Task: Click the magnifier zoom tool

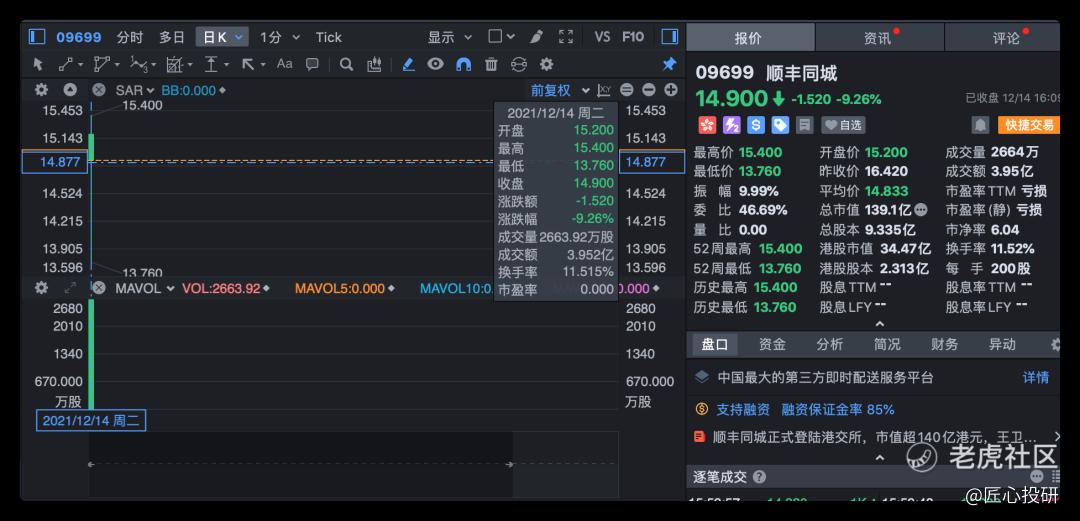Action: pyautogui.click(x=346, y=64)
